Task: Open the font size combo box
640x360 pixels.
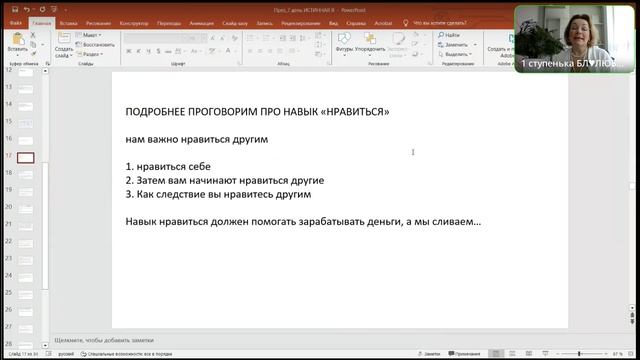Action: (x=196, y=38)
